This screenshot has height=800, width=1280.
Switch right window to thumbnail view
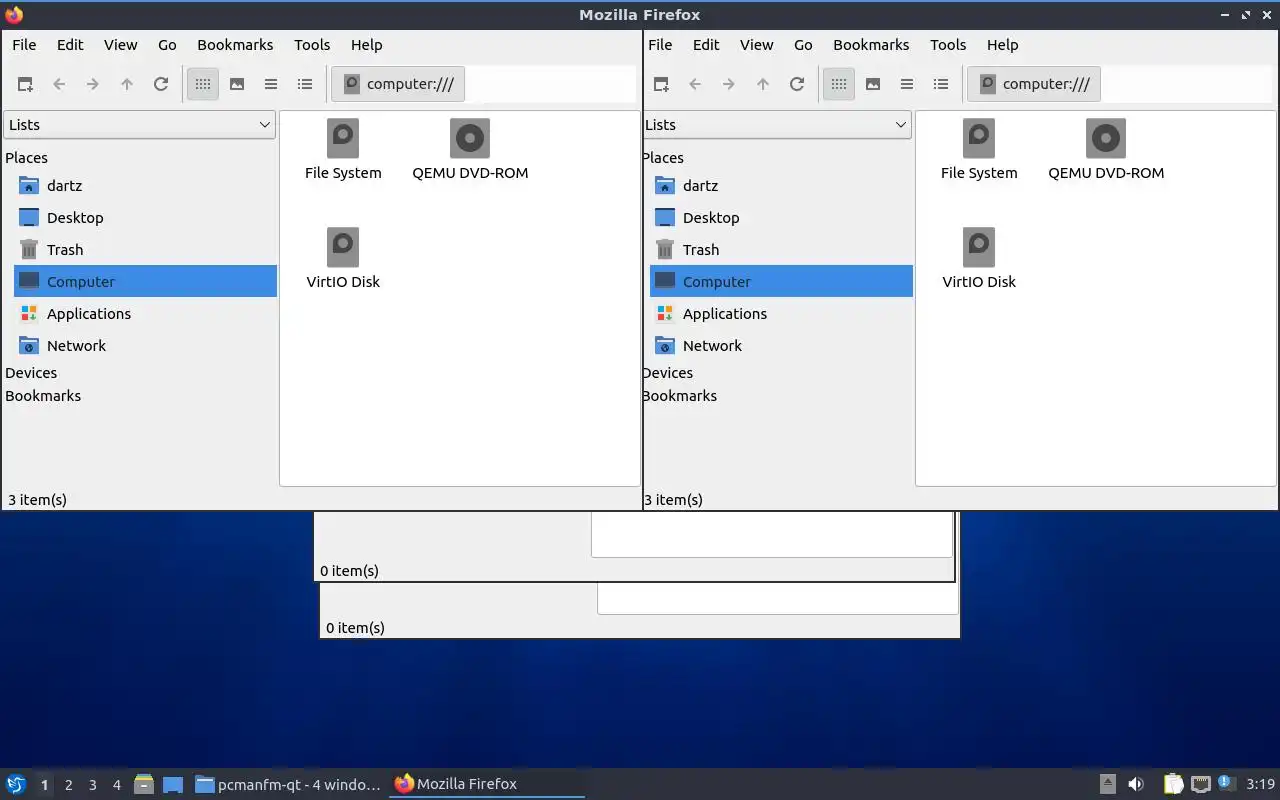click(873, 84)
